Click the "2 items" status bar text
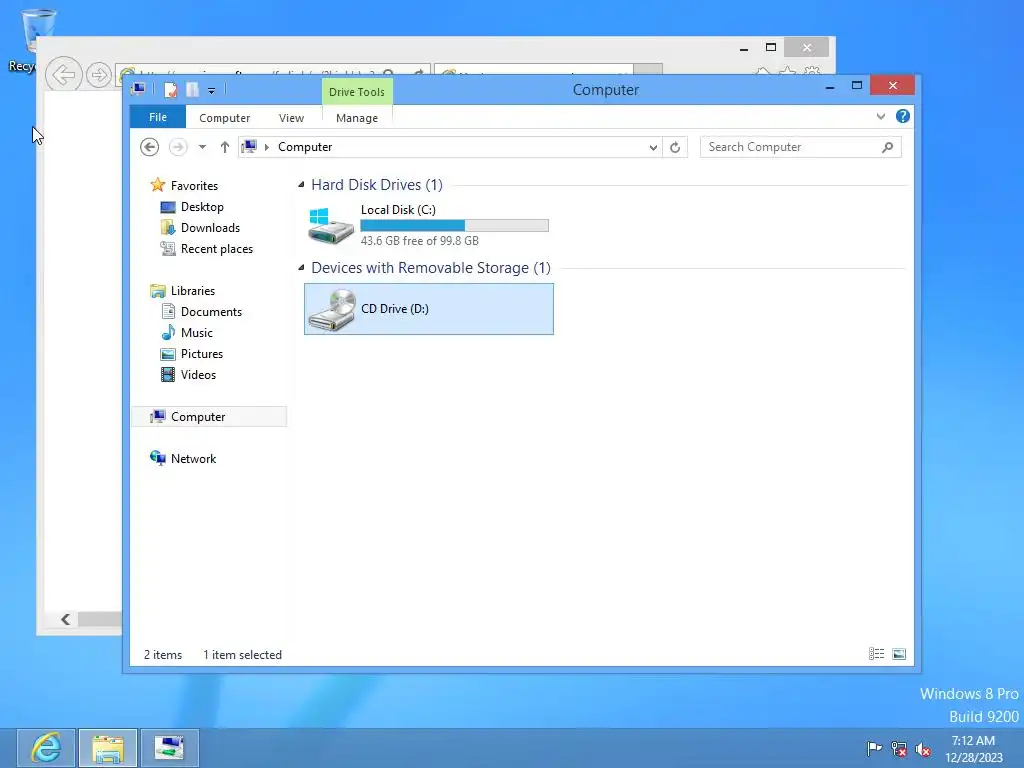 [x=163, y=655]
